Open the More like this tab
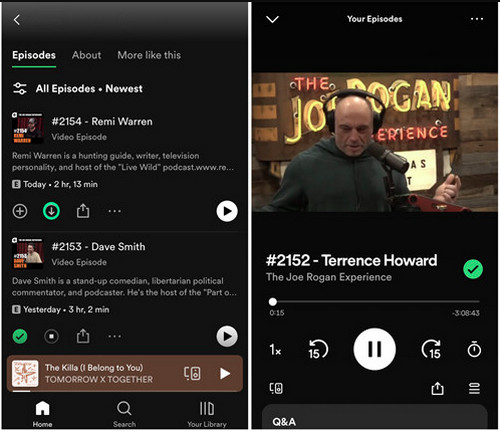Screen dimensions: 500x432 (149, 55)
